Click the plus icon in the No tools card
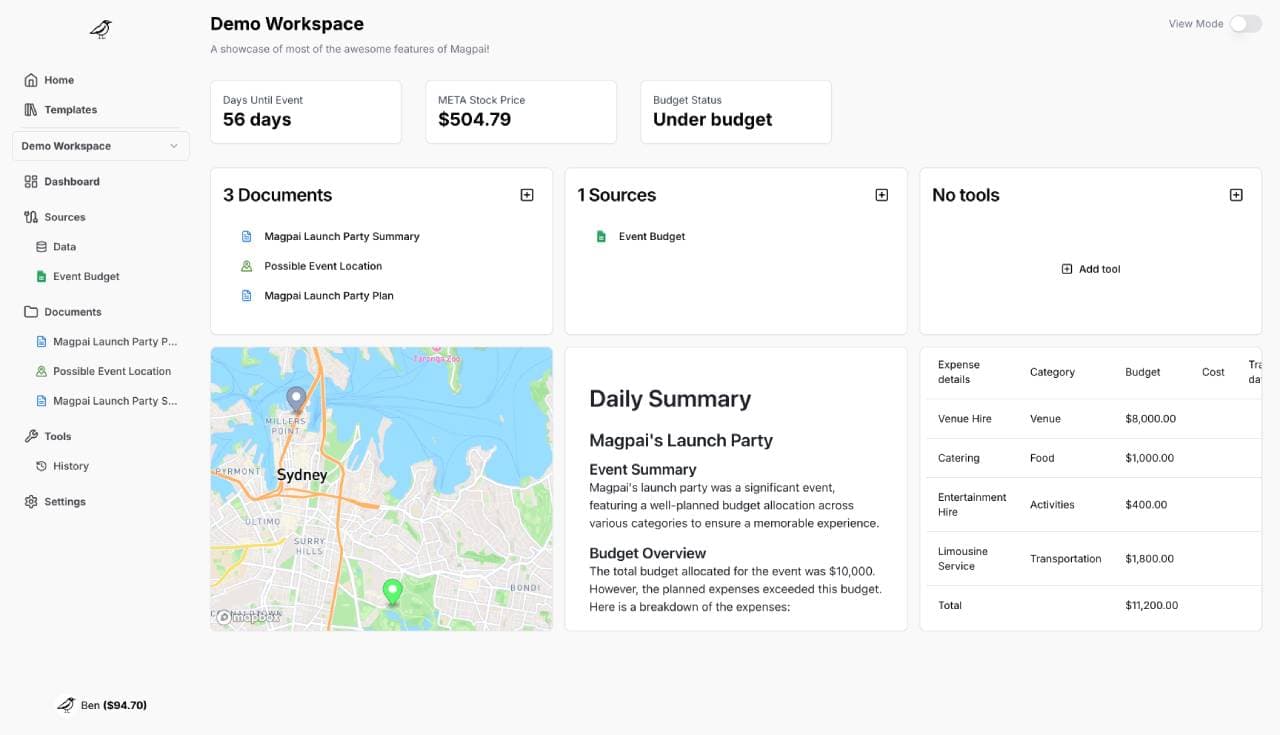This screenshot has width=1280, height=735. click(1236, 195)
